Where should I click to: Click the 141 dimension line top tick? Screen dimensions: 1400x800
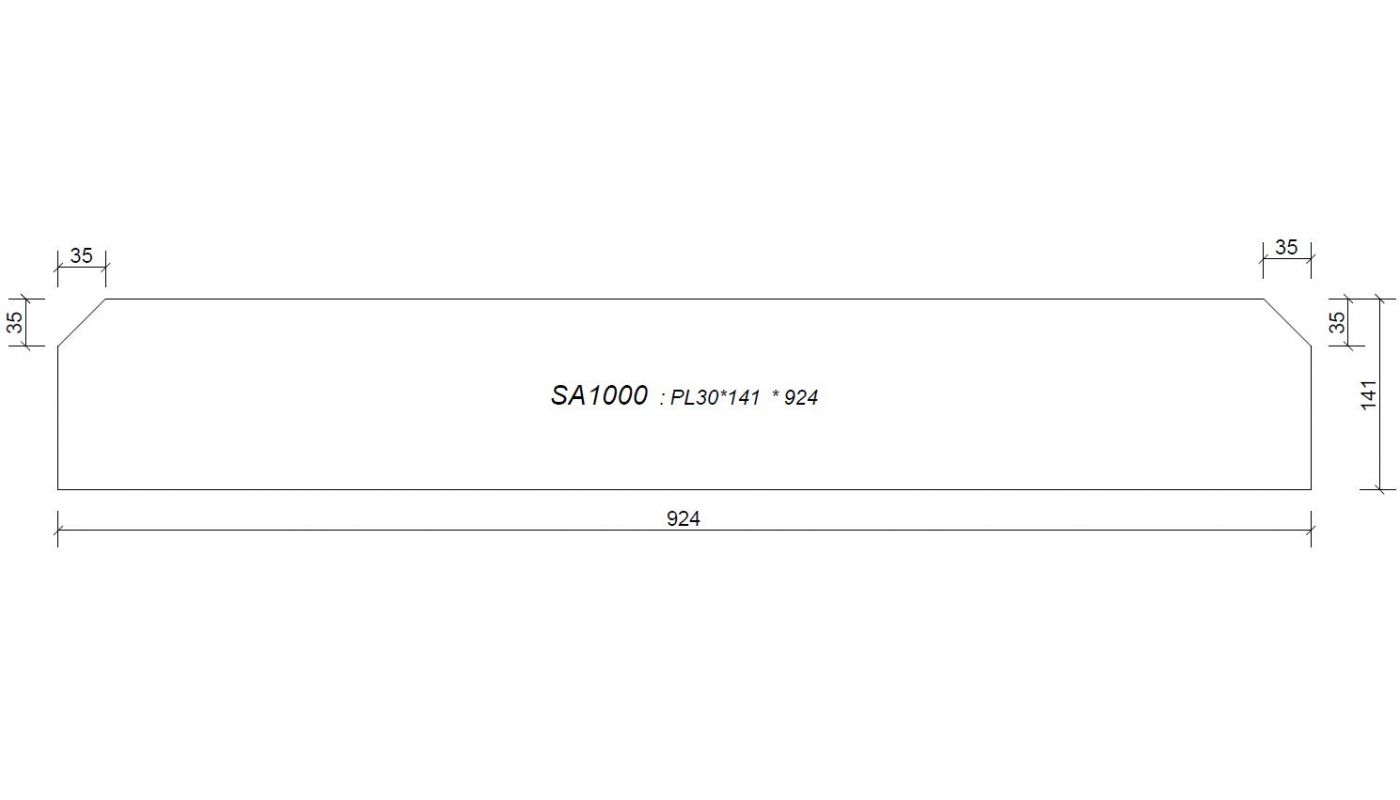1380,299
